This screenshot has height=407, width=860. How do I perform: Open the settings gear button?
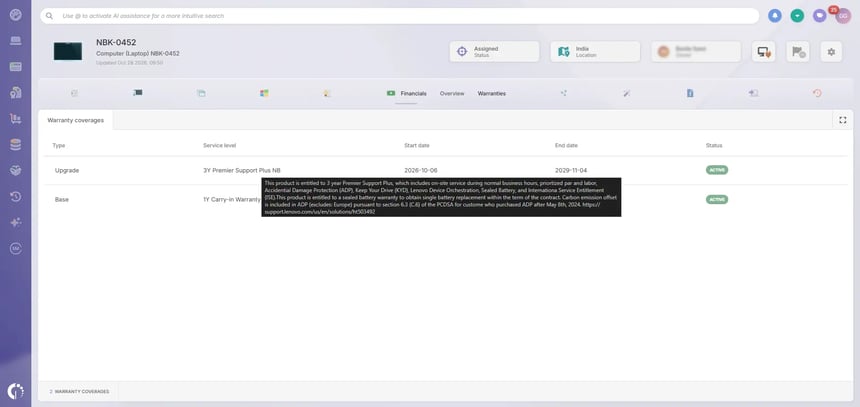point(831,52)
